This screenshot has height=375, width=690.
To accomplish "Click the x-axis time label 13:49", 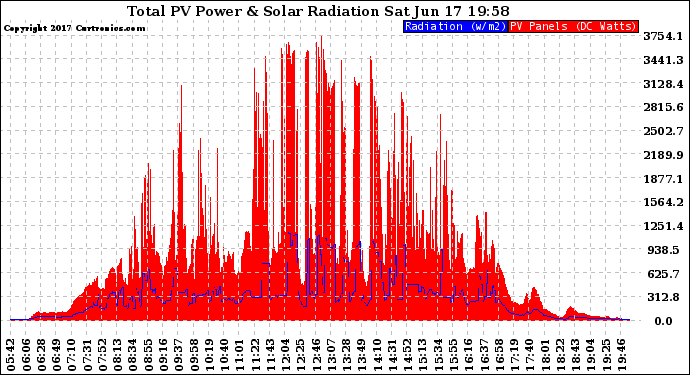I will [362, 355].
